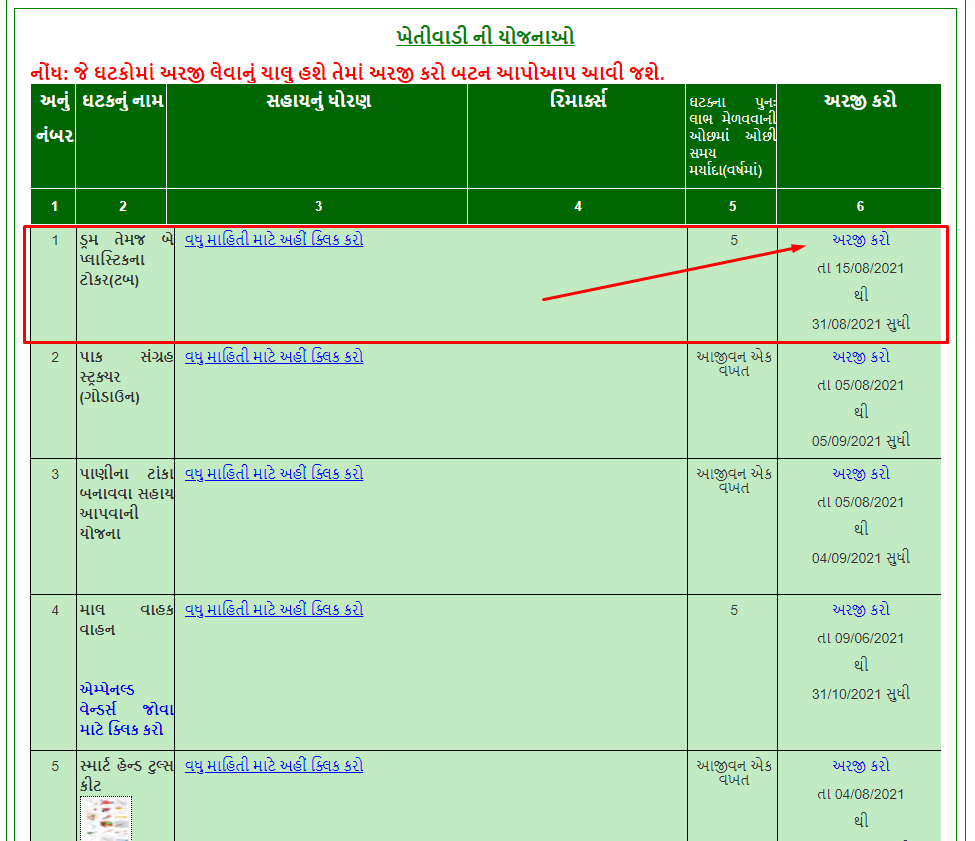975x841 pixels.
Task: Click end date '31/08/2021 સુધી'
Action: point(861,324)
